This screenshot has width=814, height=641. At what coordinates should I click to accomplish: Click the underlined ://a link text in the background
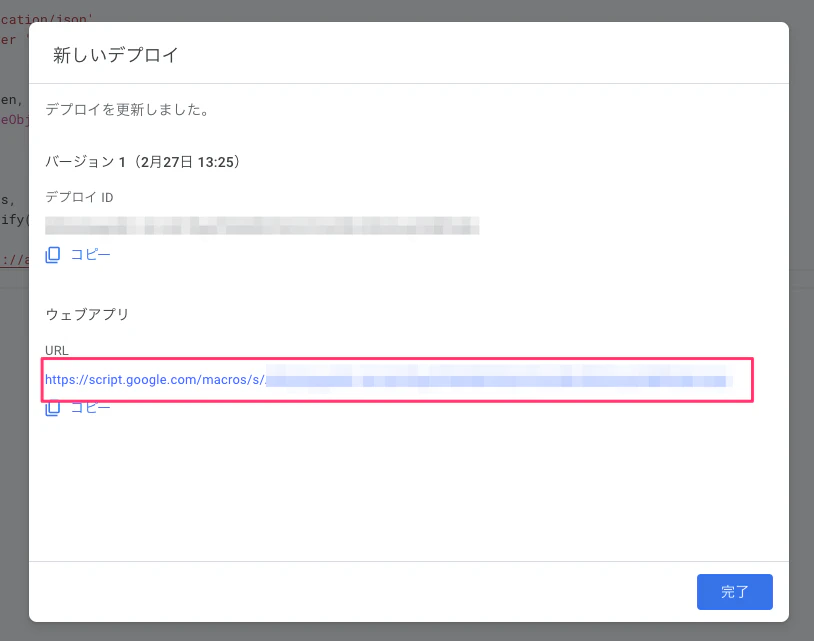(14, 260)
